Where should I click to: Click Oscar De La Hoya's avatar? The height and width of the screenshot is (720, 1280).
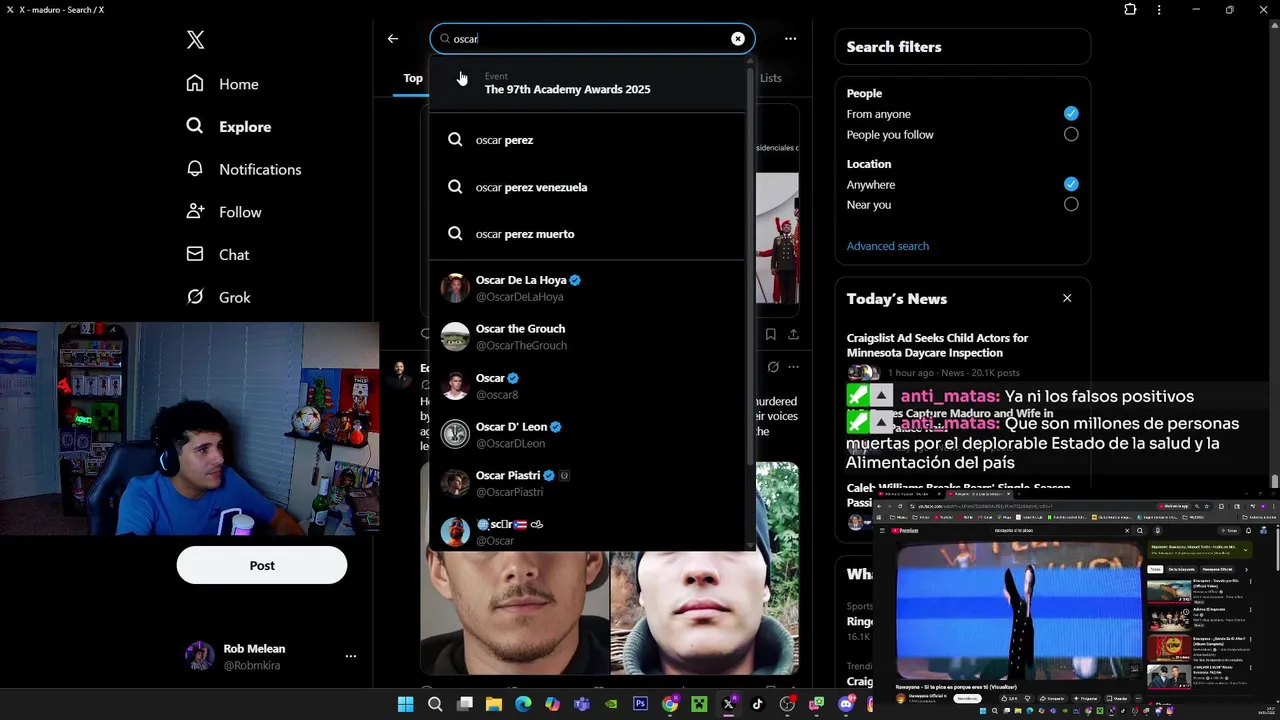pos(455,288)
